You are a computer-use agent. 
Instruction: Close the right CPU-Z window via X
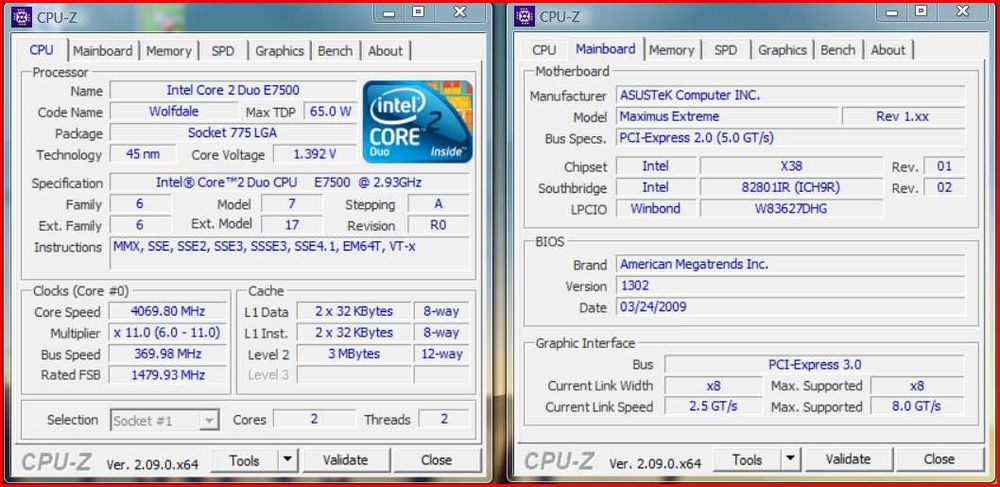click(x=962, y=11)
